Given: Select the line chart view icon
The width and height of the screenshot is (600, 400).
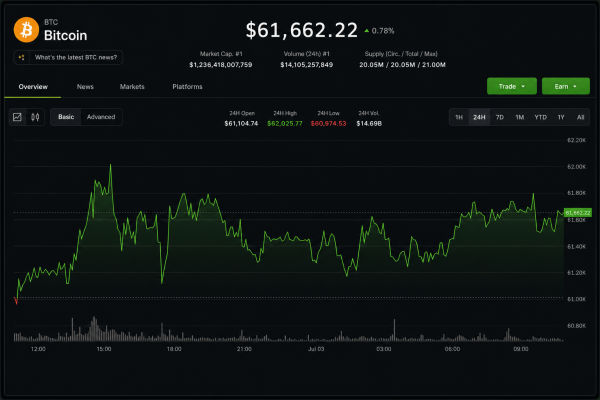Looking at the screenshot, I should point(17,117).
